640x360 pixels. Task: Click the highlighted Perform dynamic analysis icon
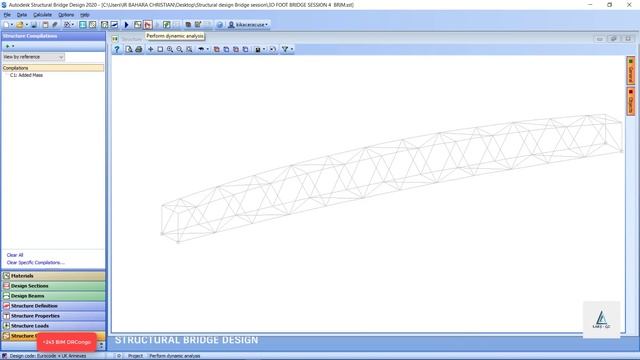point(148,25)
